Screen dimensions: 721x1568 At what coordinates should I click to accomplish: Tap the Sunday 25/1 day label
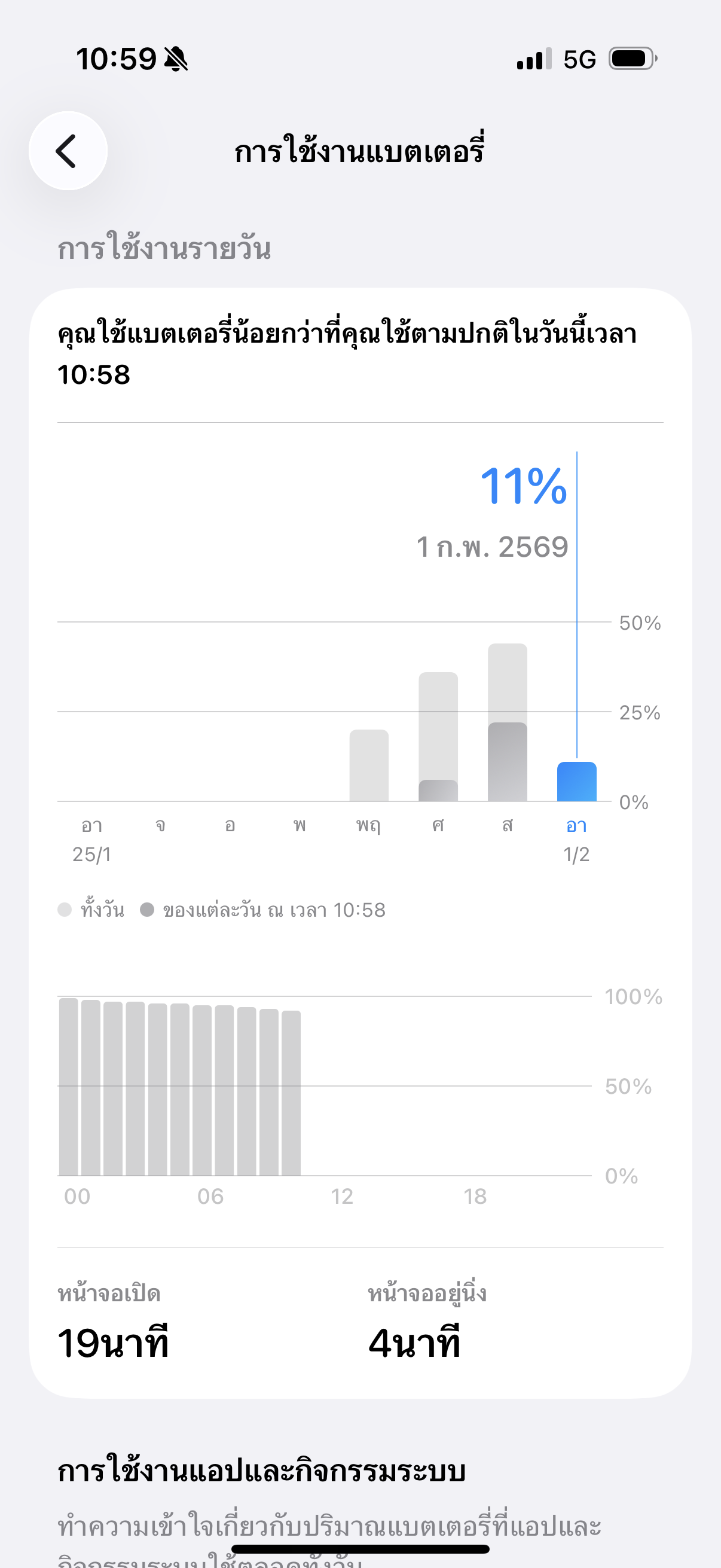[x=92, y=840]
